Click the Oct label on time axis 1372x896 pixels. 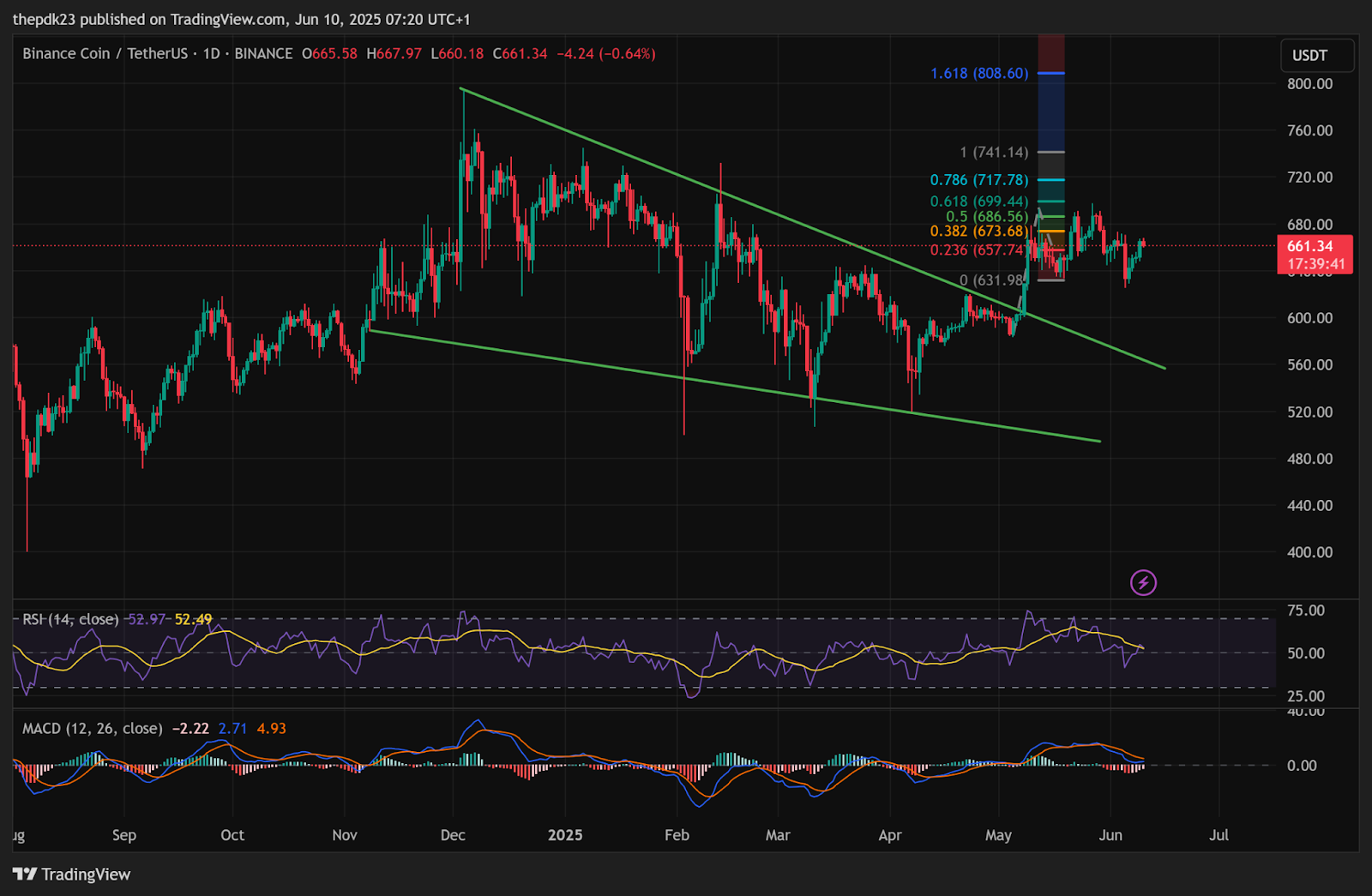232,835
